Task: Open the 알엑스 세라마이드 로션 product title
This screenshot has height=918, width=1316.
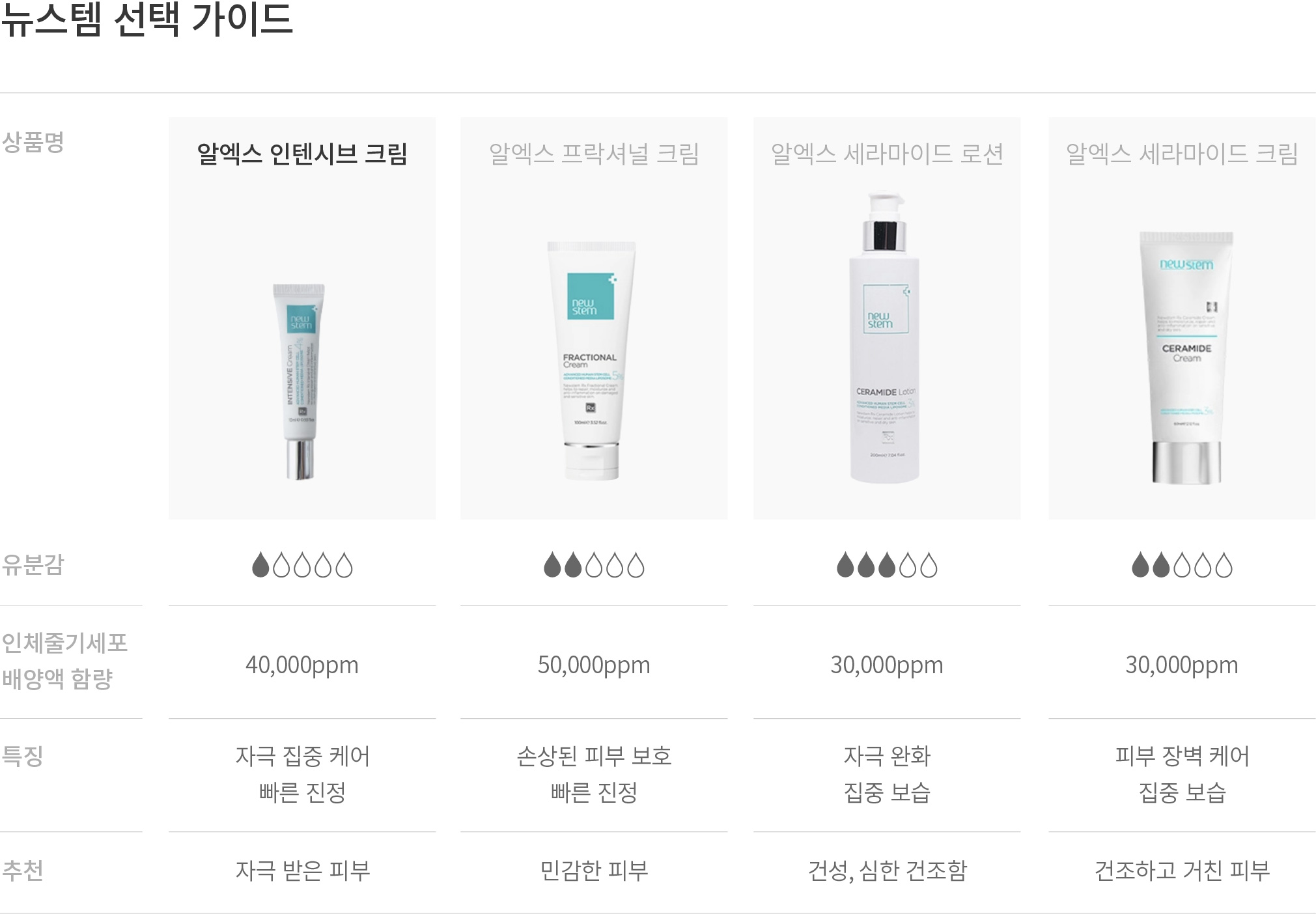Action: (x=887, y=154)
